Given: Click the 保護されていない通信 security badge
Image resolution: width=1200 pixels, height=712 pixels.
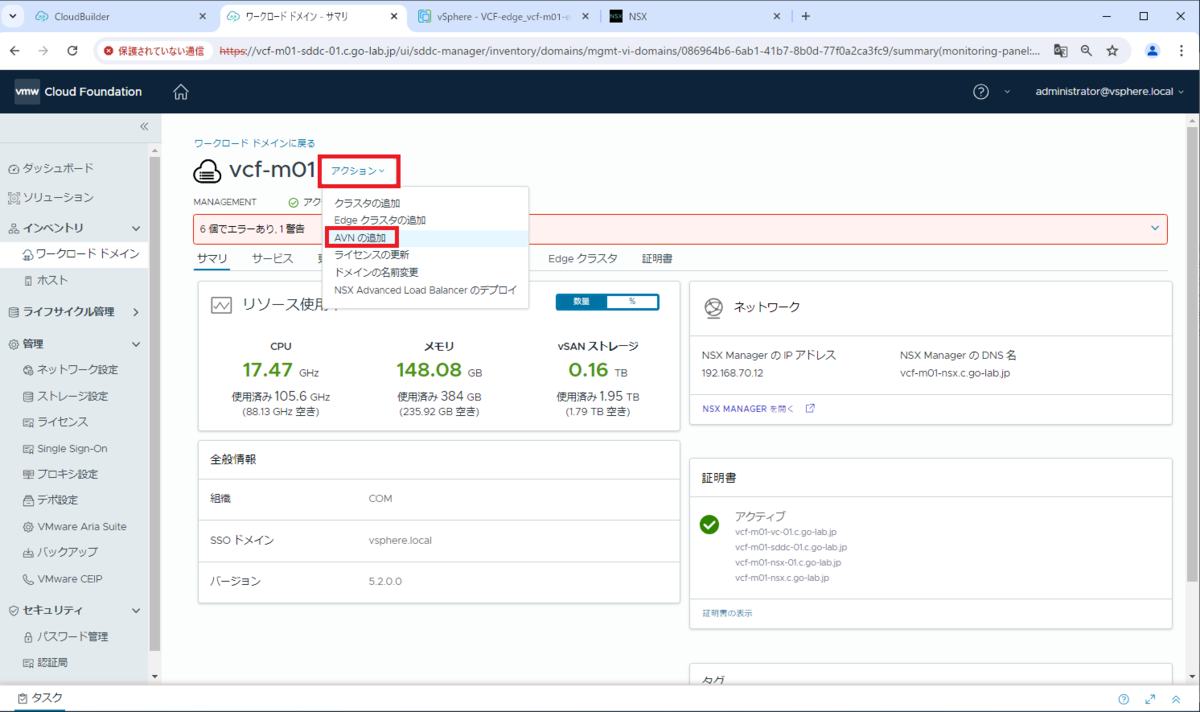Looking at the screenshot, I should tap(154, 50).
